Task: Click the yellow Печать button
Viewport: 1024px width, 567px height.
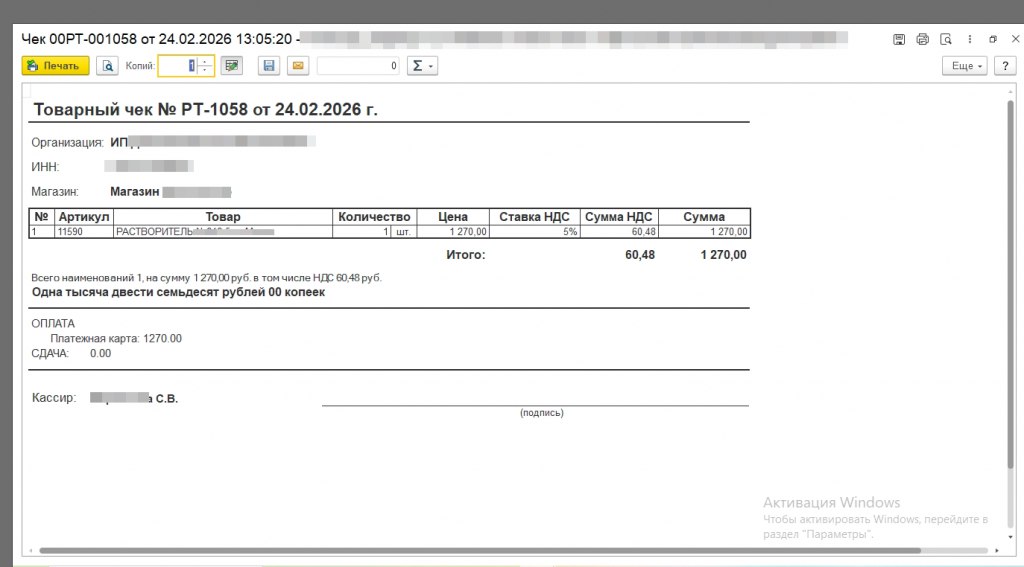Action: [56, 66]
